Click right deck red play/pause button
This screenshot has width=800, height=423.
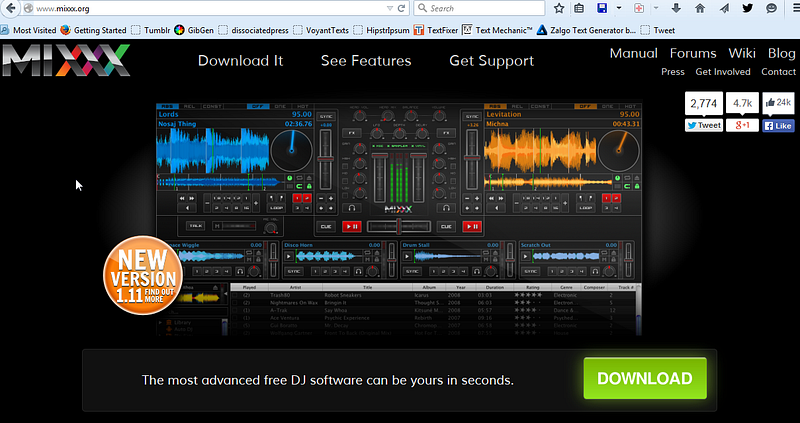pyautogui.click(x=472, y=226)
